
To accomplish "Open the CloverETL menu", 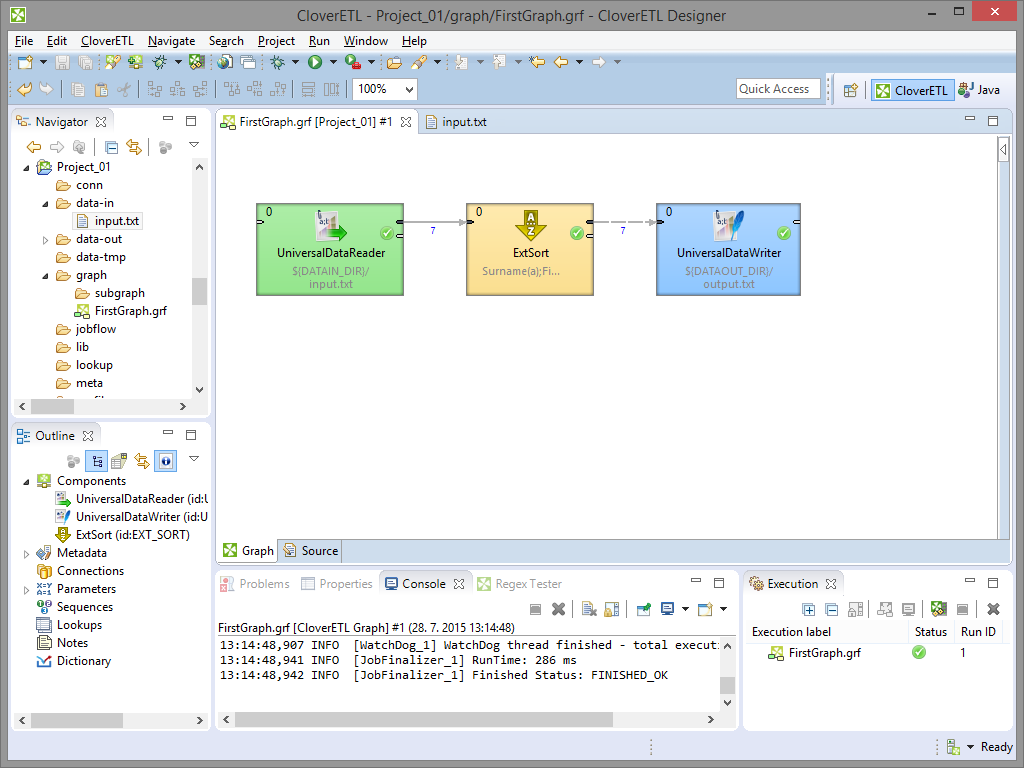I will point(106,41).
